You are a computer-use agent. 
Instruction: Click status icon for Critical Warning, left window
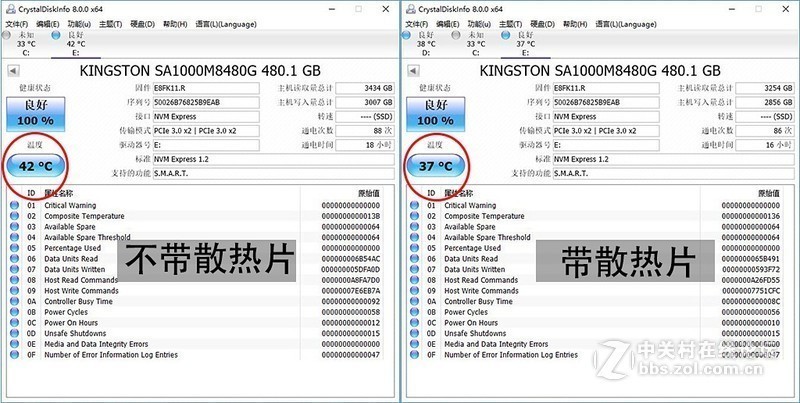14,205
